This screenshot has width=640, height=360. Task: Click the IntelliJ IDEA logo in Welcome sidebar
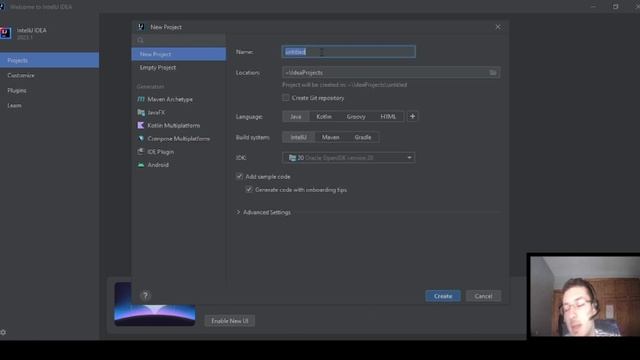pyautogui.click(x=6, y=33)
